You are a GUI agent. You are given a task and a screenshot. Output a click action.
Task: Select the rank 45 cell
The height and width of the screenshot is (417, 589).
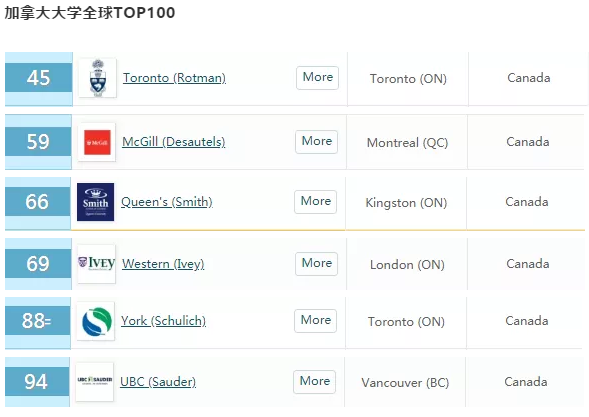point(39,78)
